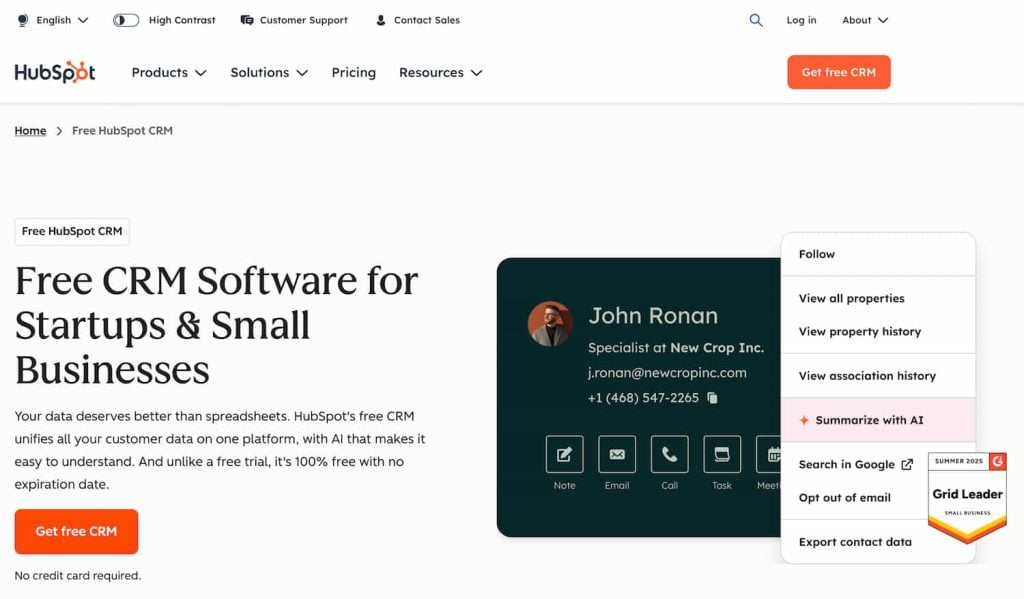Toggle the High Contrast switch
Viewport: 1024px width, 599px height.
126,20
